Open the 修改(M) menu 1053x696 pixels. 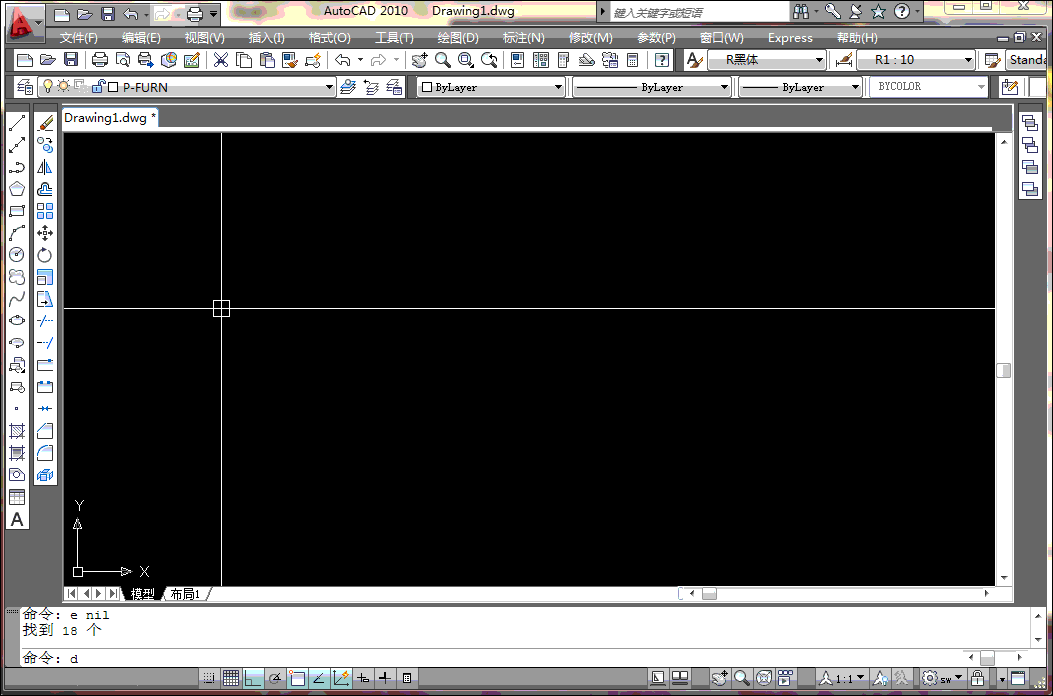(590, 38)
